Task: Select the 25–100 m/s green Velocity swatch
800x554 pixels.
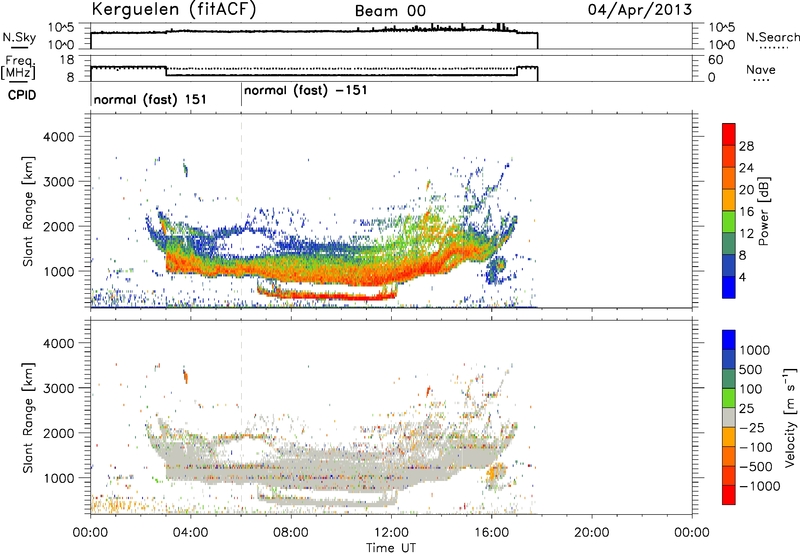Action: pyautogui.click(x=729, y=398)
